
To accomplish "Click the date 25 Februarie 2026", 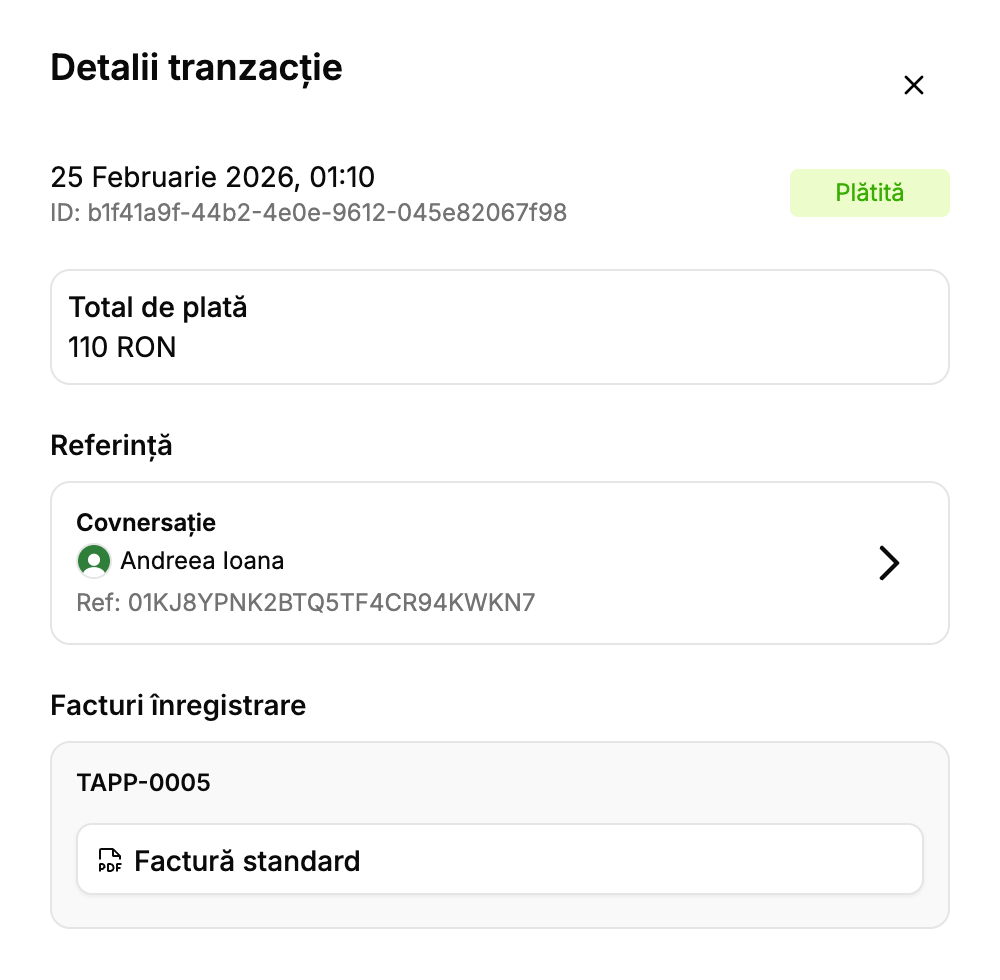I will [x=212, y=177].
